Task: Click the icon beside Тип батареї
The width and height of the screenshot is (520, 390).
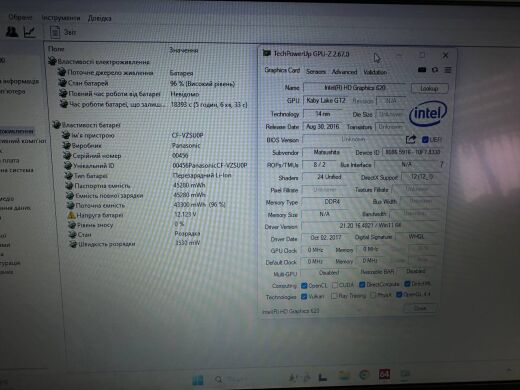Action: tap(68, 175)
